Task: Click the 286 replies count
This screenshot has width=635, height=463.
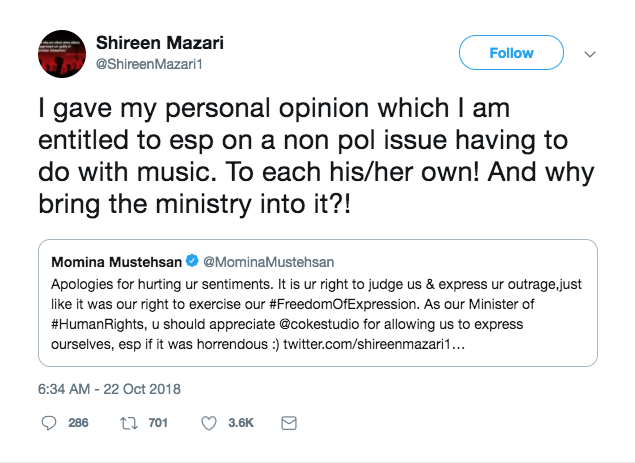Action: [78, 423]
